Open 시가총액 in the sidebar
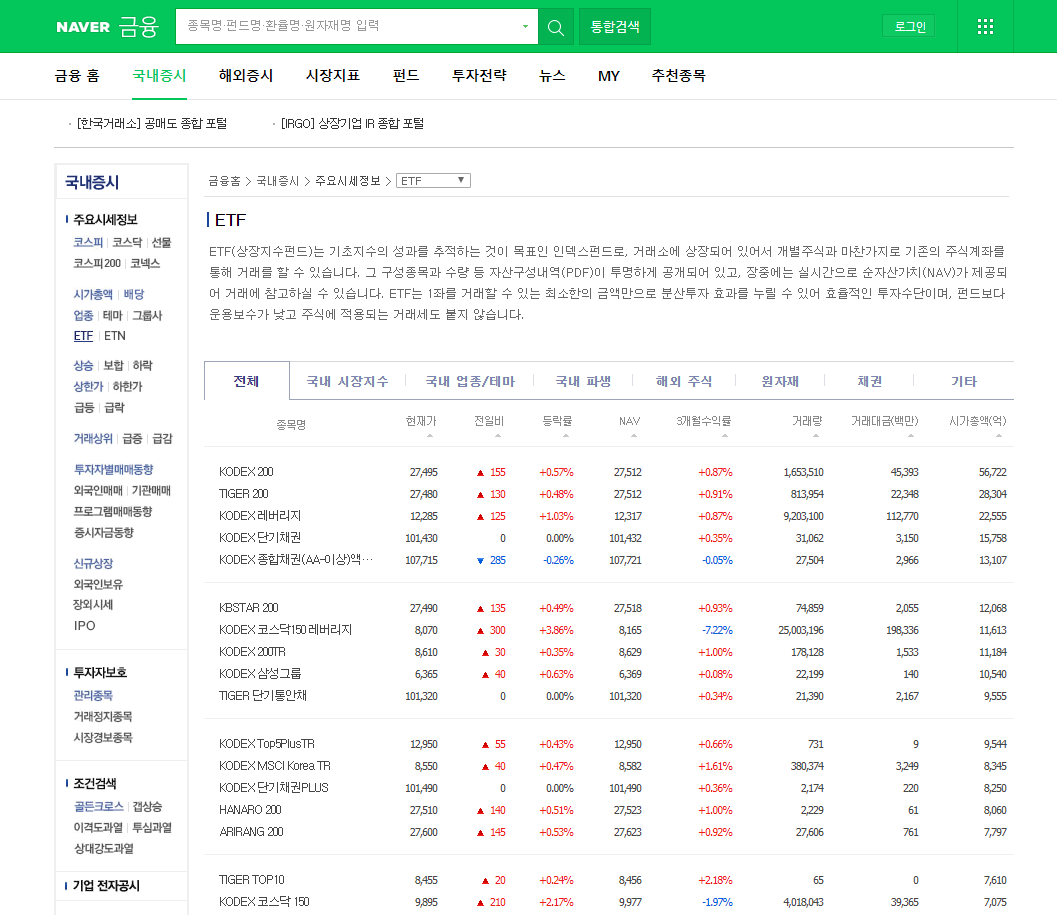The height and width of the screenshot is (915, 1057). [93, 294]
